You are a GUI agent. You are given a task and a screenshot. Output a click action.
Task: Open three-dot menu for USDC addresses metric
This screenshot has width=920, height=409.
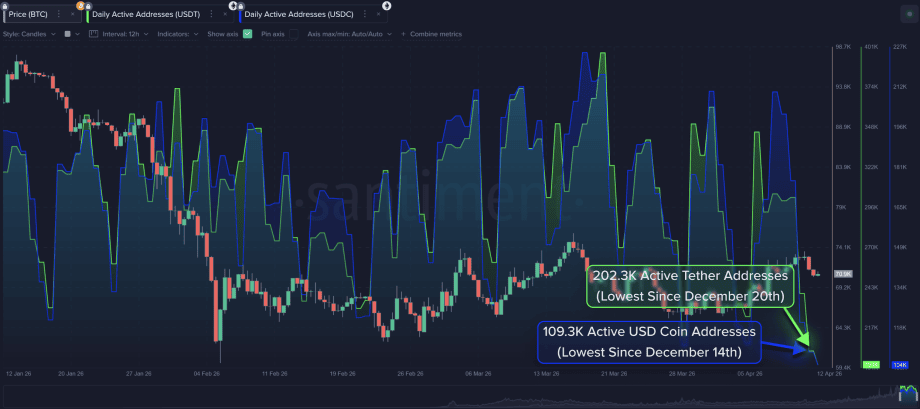pos(362,15)
